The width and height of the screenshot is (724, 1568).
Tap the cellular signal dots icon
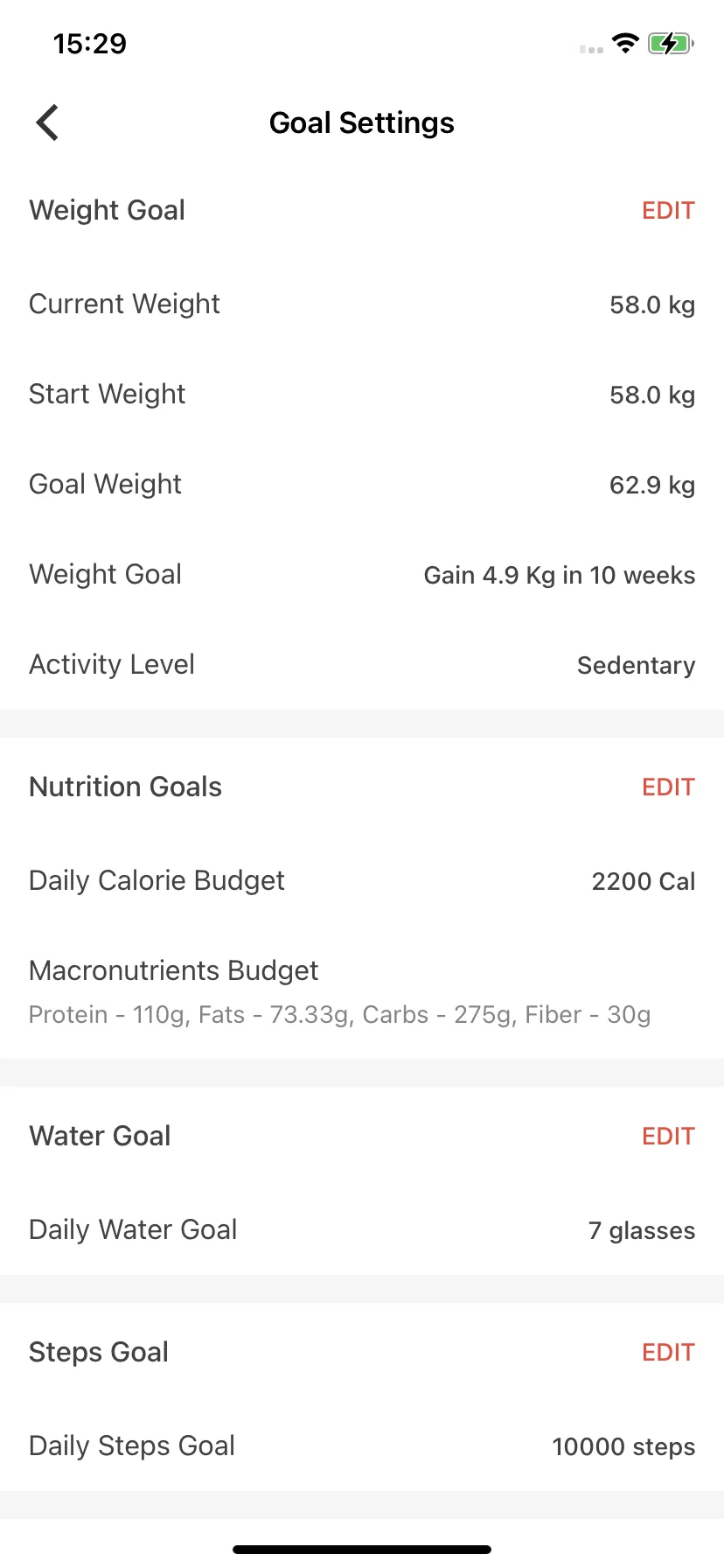click(x=591, y=49)
